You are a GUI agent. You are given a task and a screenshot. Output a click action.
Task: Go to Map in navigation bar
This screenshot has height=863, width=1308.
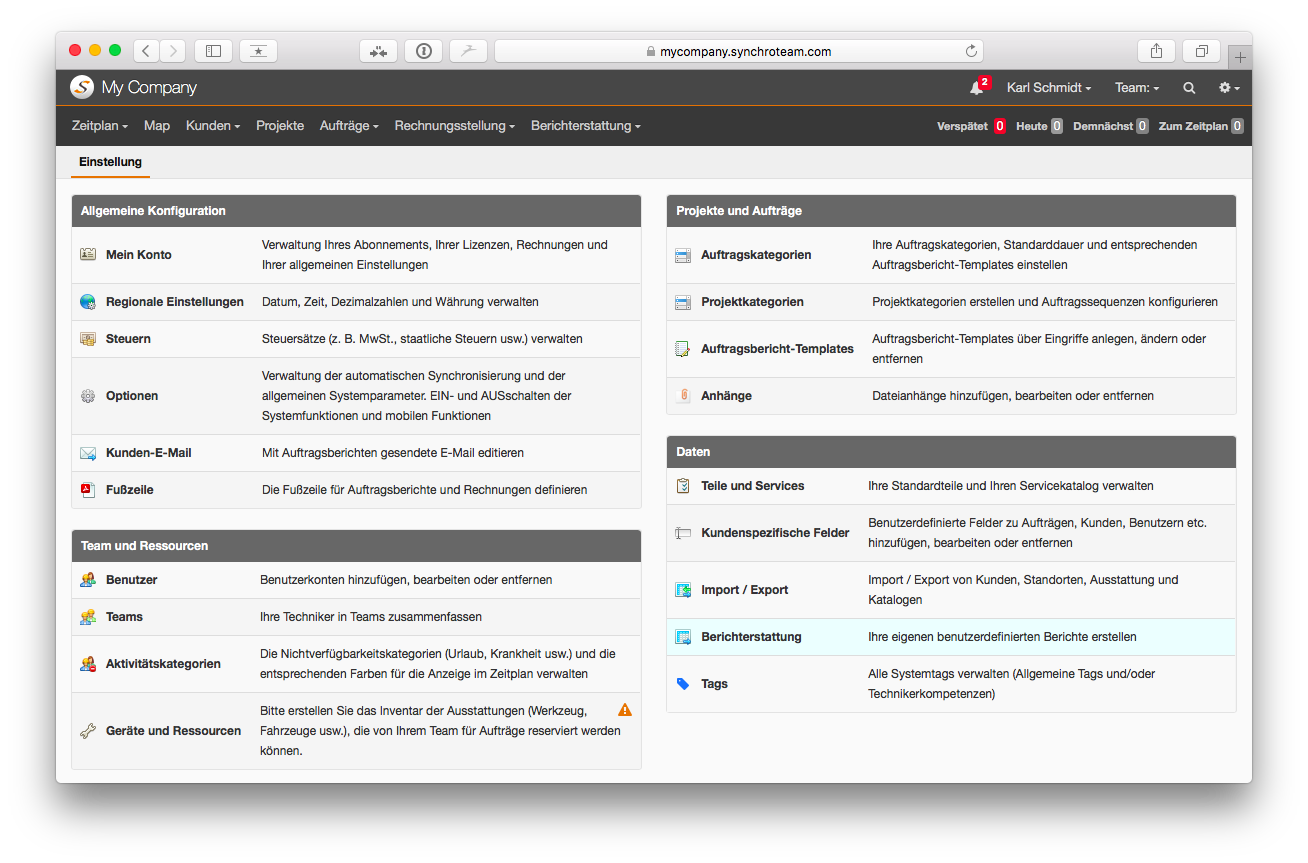pos(157,126)
